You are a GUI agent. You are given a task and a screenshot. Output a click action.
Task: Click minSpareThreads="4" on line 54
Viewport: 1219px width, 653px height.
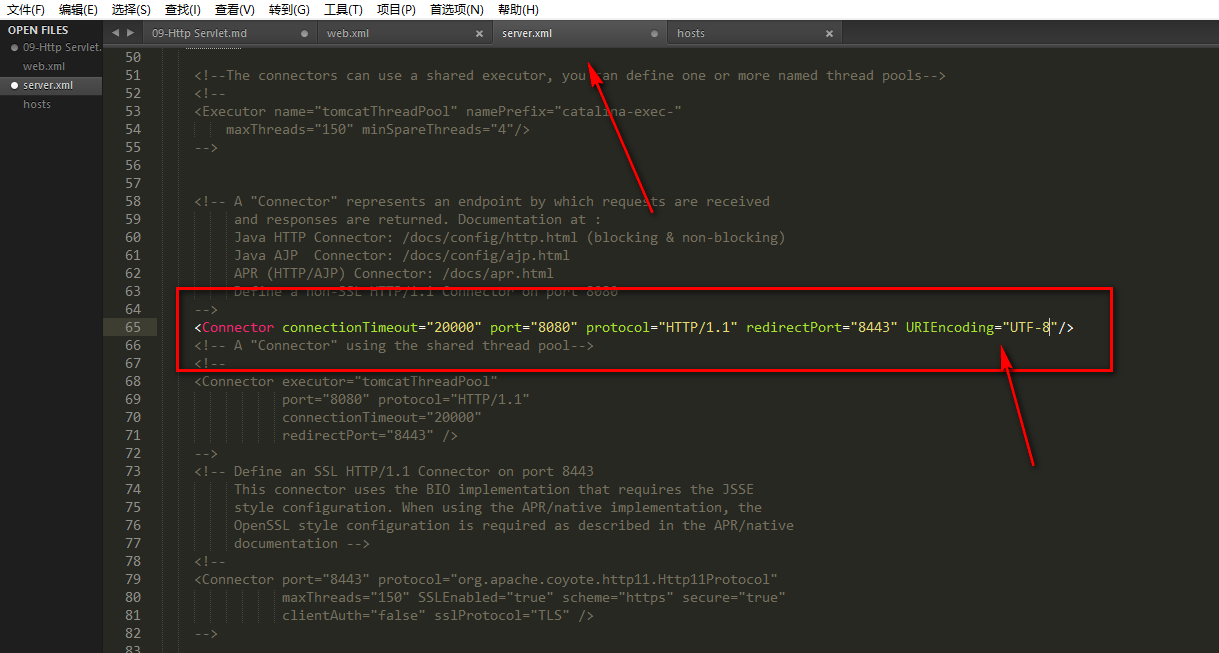[438, 129]
